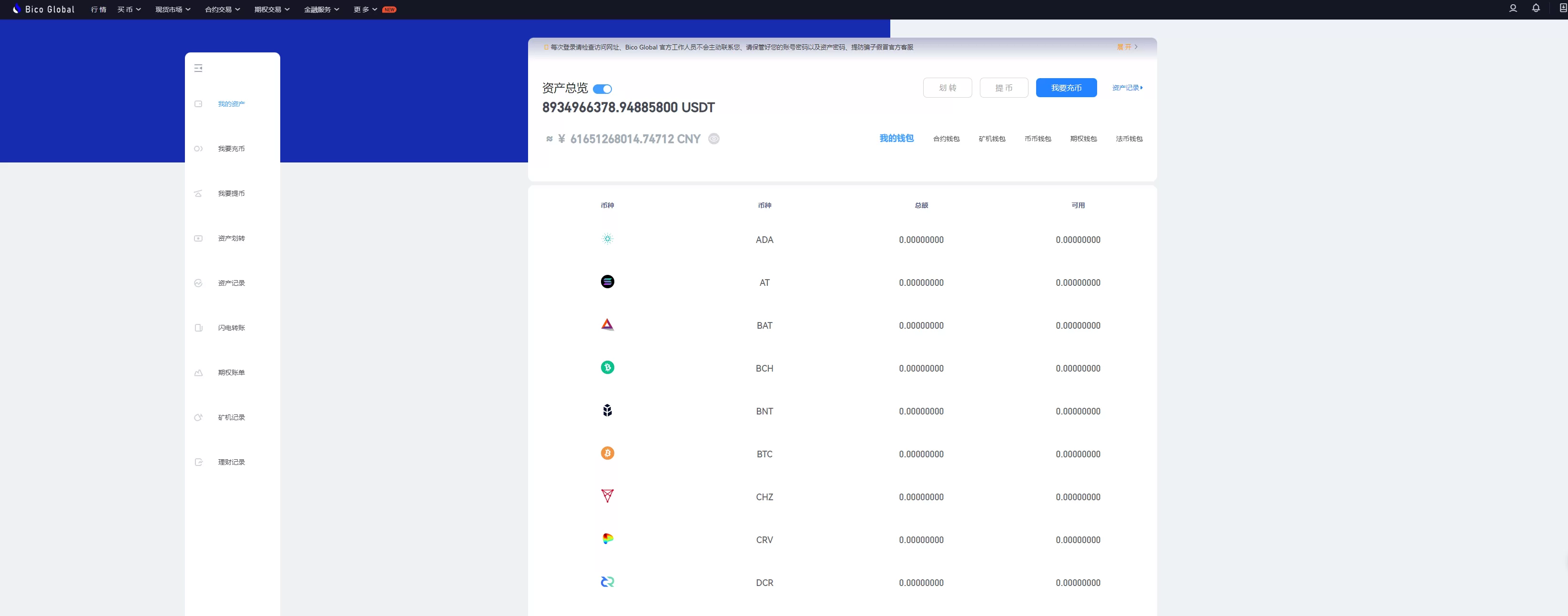
Task: Click the CHZ red triangle icon
Action: pyautogui.click(x=607, y=496)
